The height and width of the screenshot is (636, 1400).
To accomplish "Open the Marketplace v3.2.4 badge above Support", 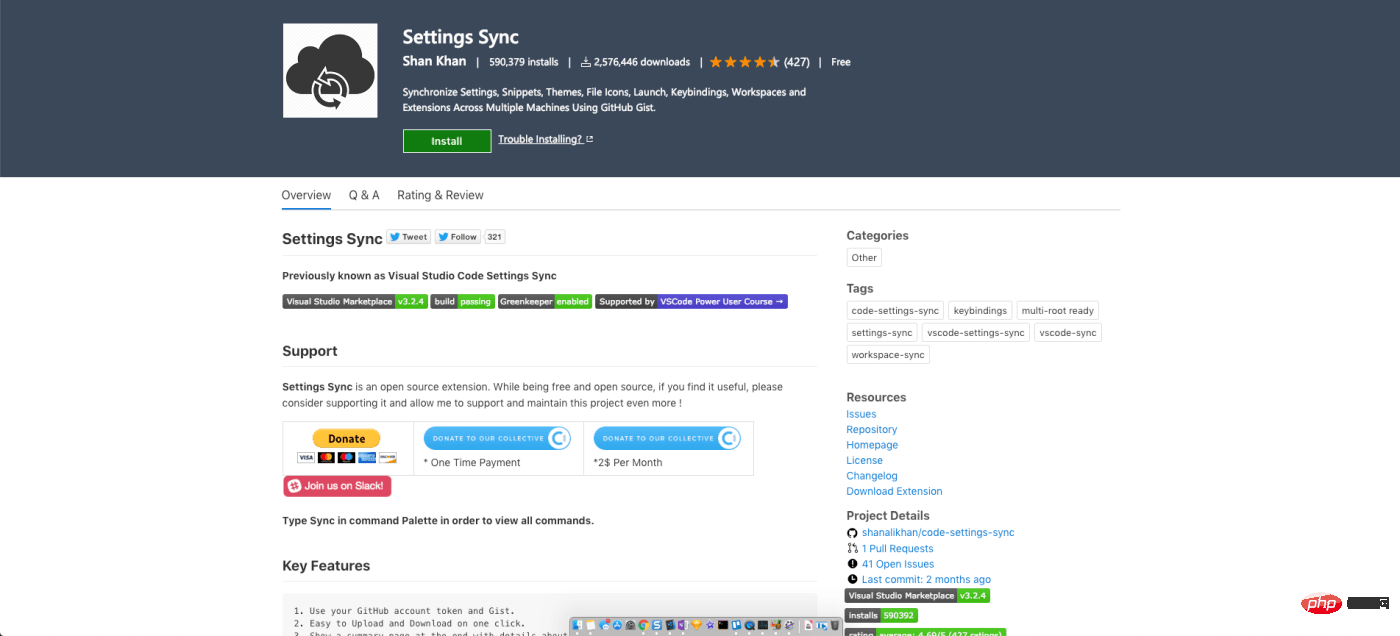I will [x=355, y=301].
